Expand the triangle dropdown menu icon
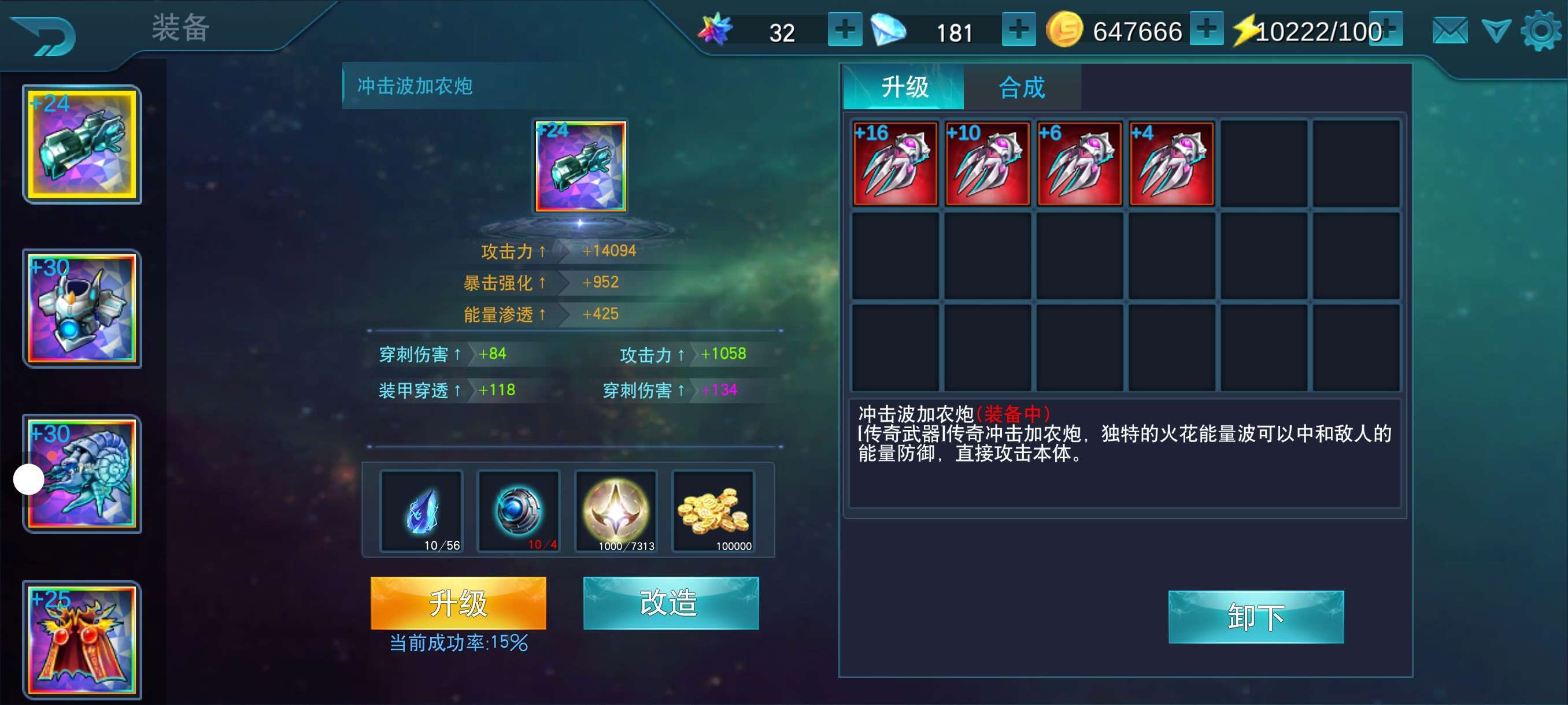The height and width of the screenshot is (705, 1568). [x=1496, y=31]
